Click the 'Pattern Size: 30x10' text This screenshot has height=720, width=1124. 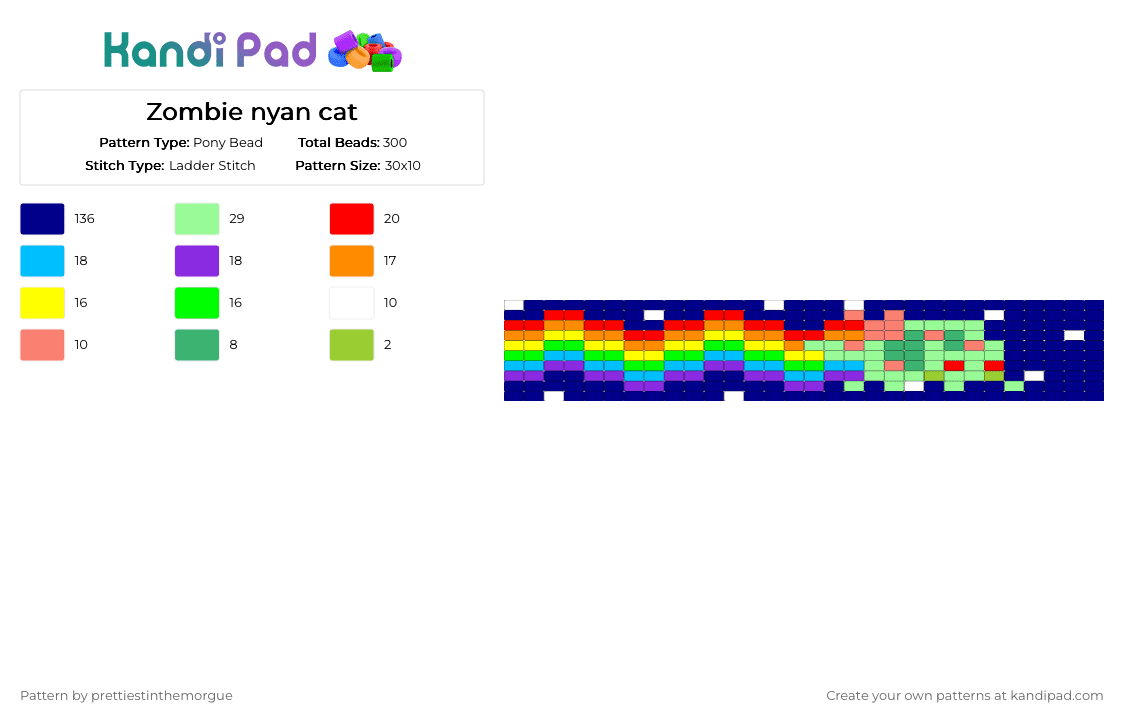click(358, 166)
